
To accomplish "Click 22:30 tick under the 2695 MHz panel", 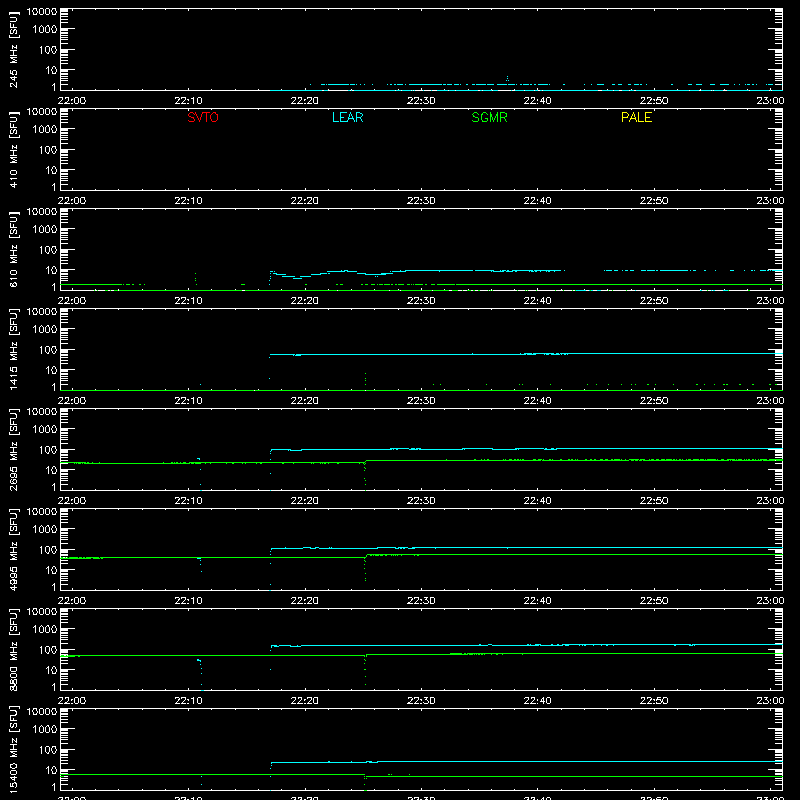I will pyautogui.click(x=421, y=501).
